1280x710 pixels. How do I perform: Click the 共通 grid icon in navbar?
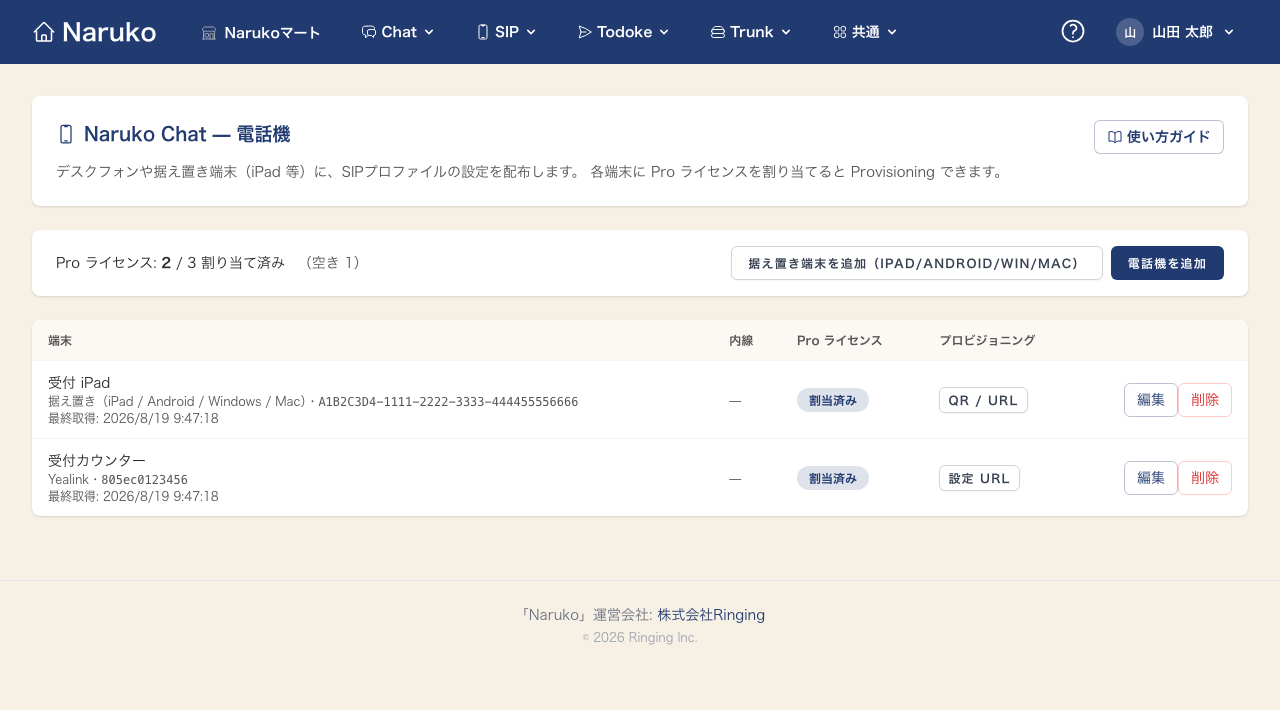pos(840,32)
